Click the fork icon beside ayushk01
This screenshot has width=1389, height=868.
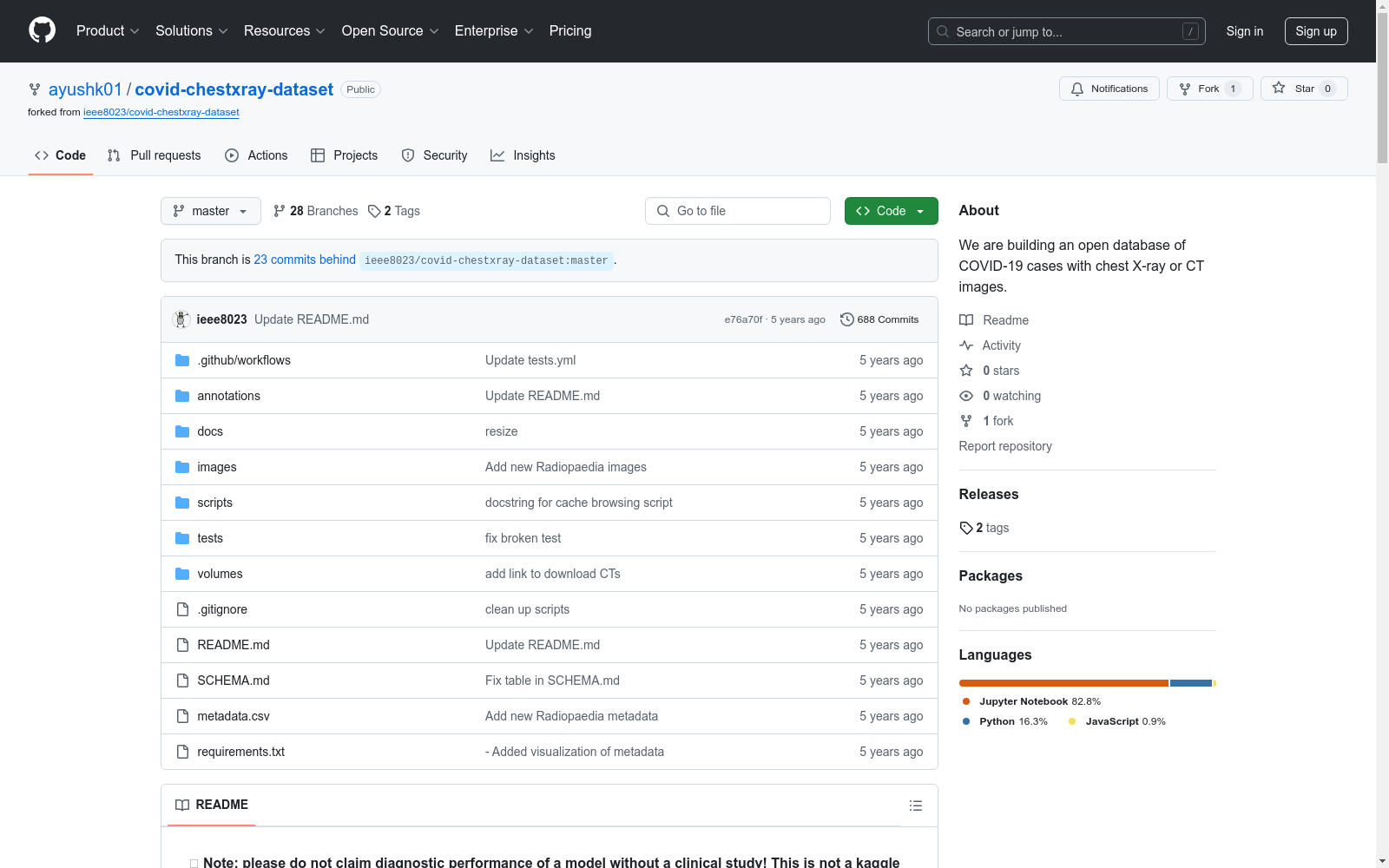pos(35,89)
